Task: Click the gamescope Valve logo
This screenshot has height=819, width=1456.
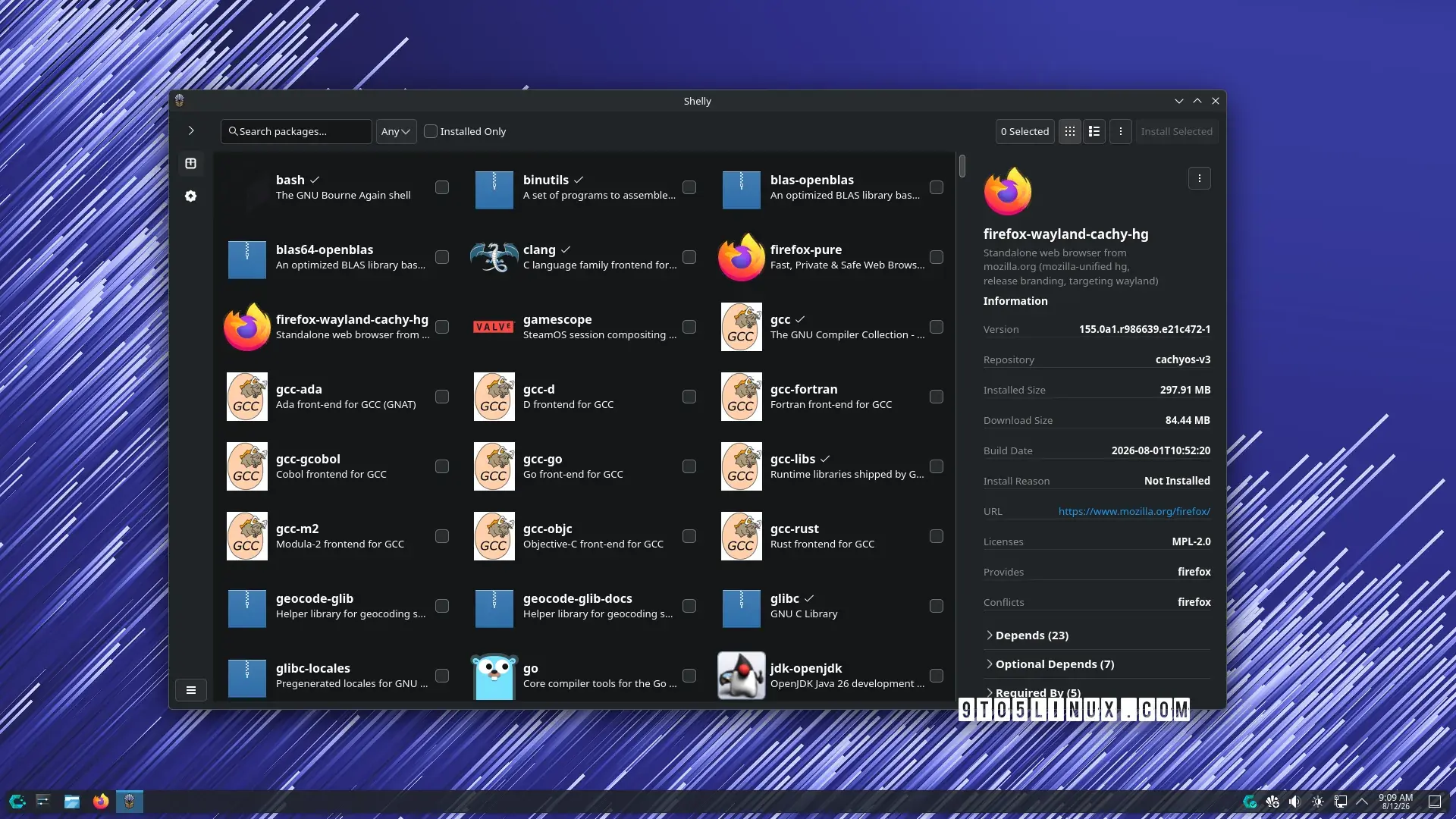Action: point(494,327)
